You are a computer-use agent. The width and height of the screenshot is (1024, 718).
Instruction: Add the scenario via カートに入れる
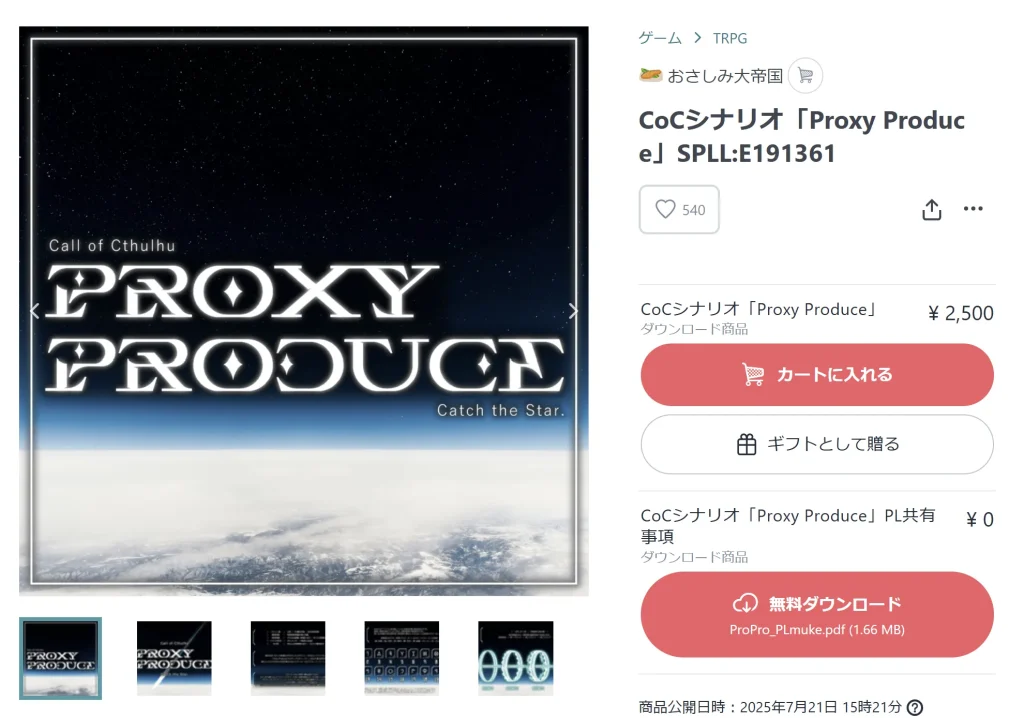coord(817,375)
